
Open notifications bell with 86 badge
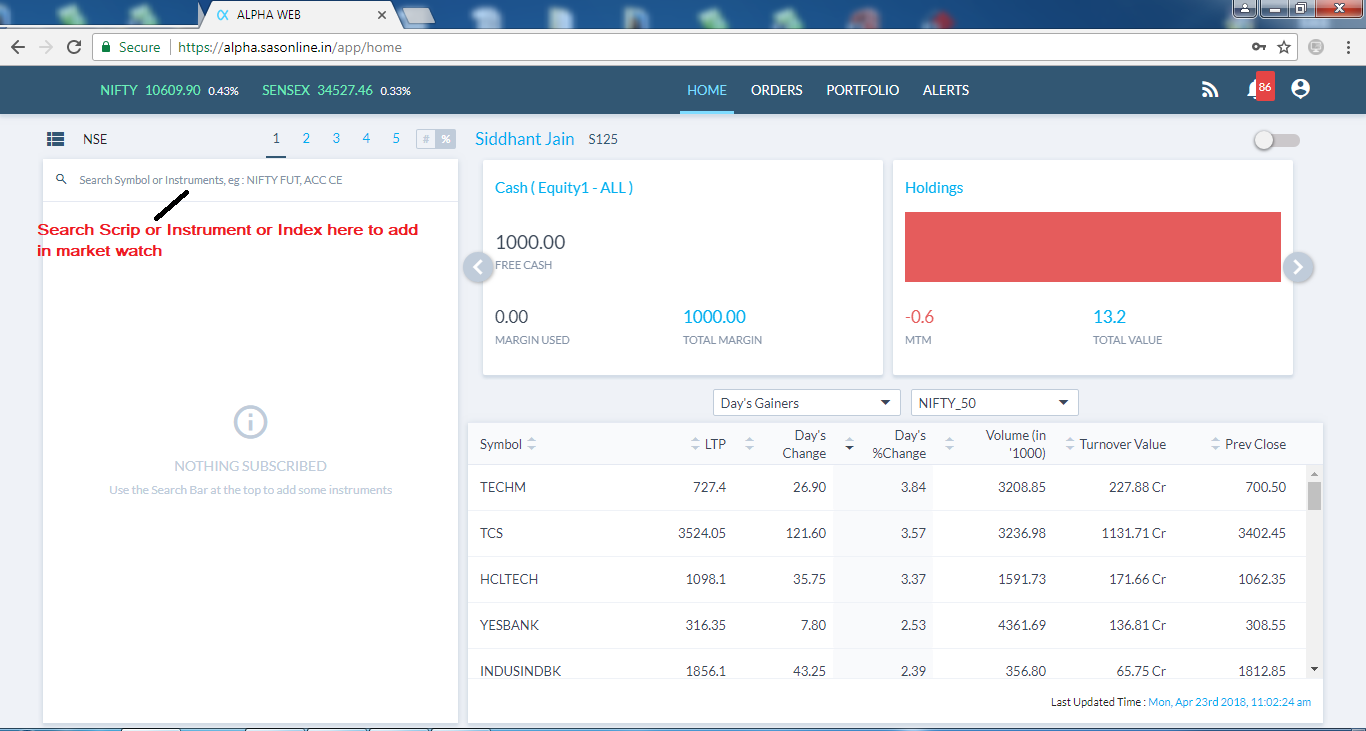[x=1258, y=88]
